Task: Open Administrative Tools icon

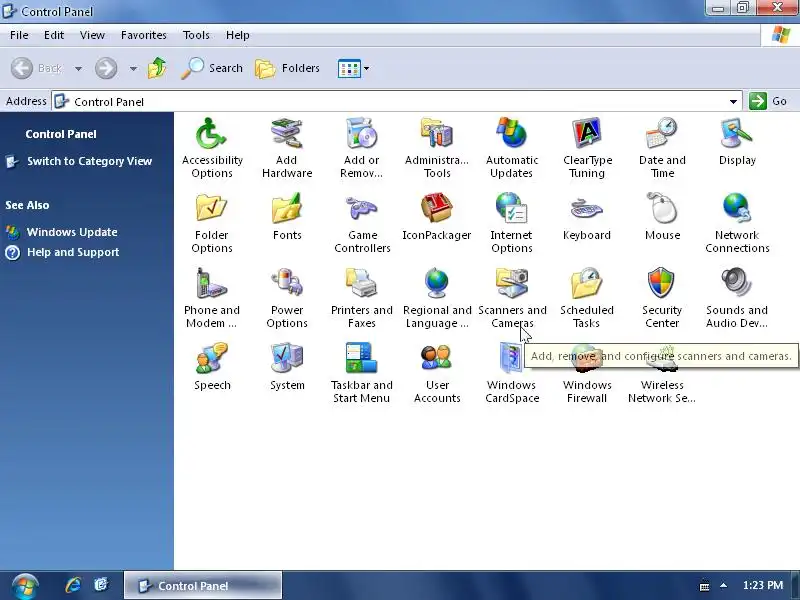Action: (437, 133)
